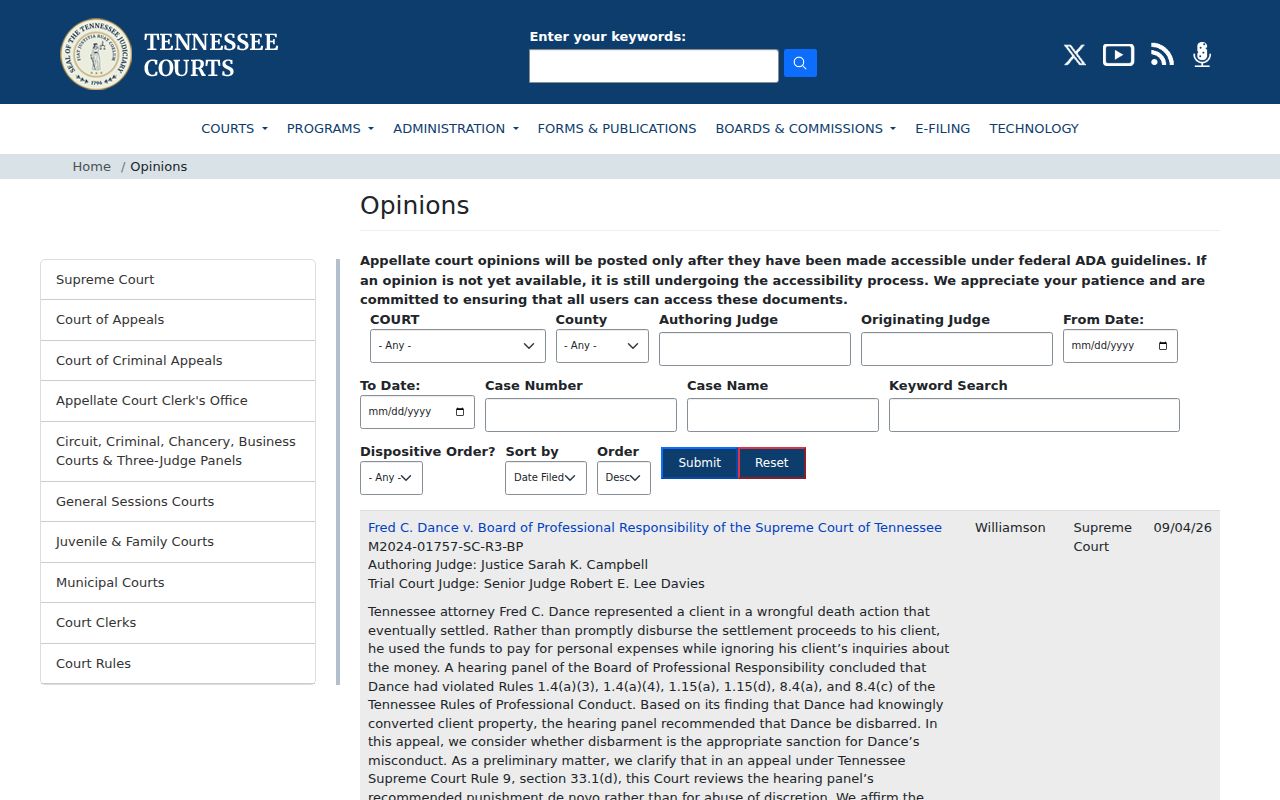Click the Case Name input field
The width and height of the screenshot is (1280, 800).
783,415
